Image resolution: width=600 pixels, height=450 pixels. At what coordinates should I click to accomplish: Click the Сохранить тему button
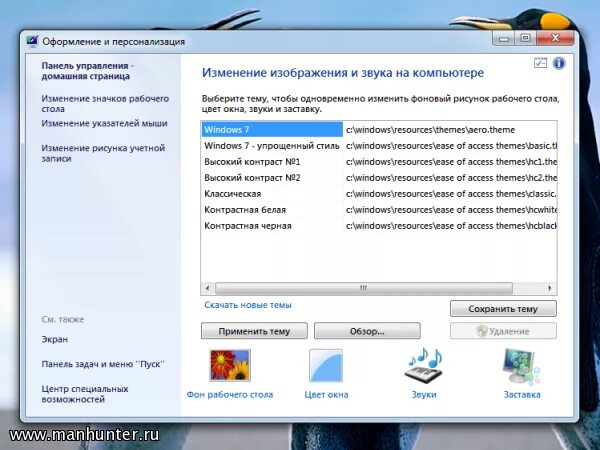click(503, 309)
